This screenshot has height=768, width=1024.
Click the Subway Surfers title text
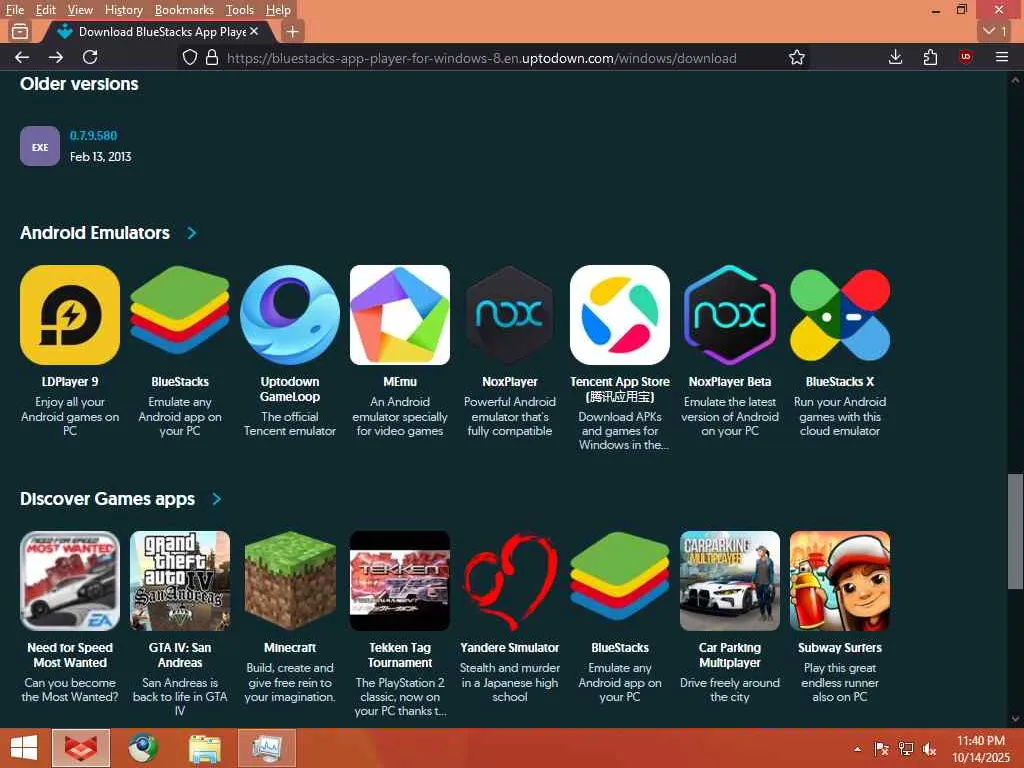(x=840, y=648)
